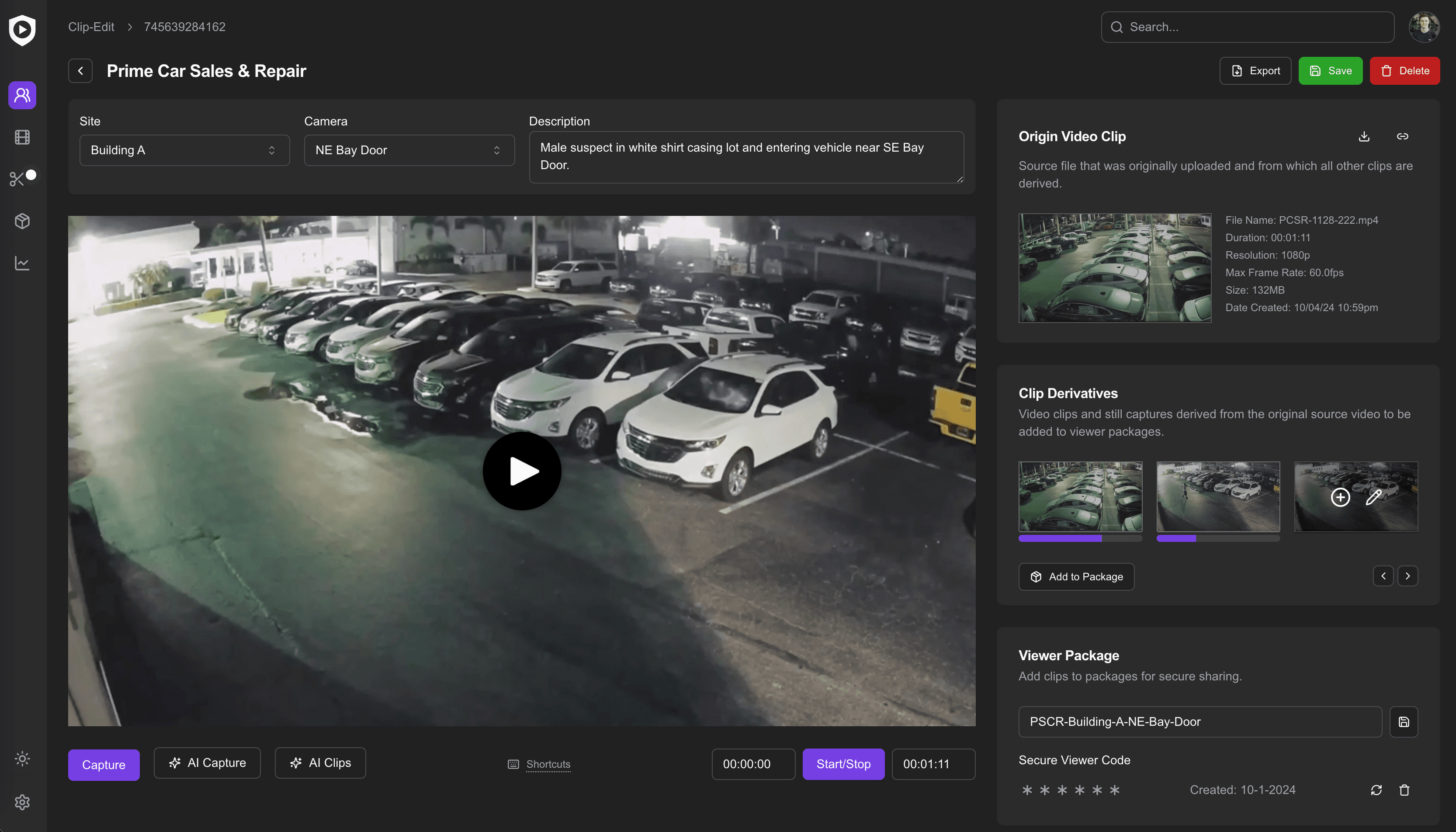Click the Add to Package button

[x=1076, y=576]
